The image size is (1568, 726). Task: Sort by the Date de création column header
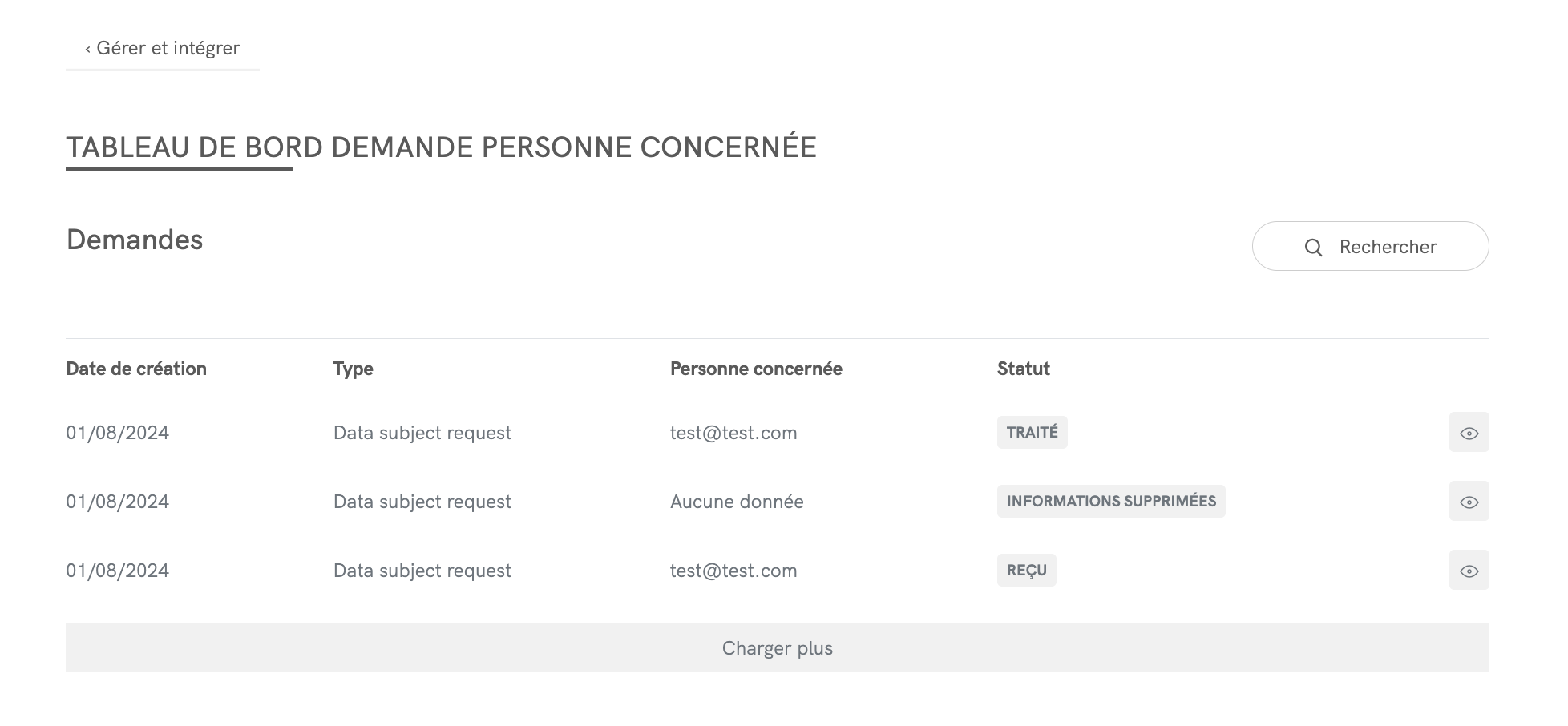point(136,369)
